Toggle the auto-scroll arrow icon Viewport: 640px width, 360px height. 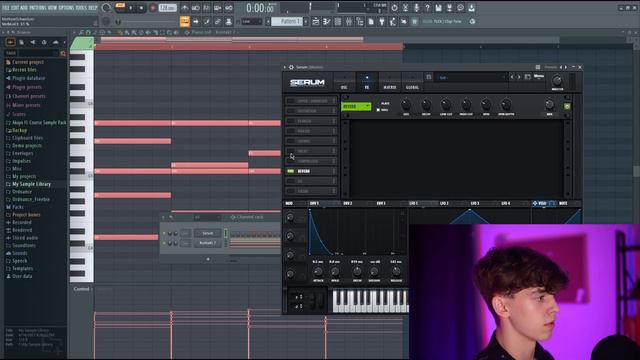pyautogui.click(x=196, y=21)
